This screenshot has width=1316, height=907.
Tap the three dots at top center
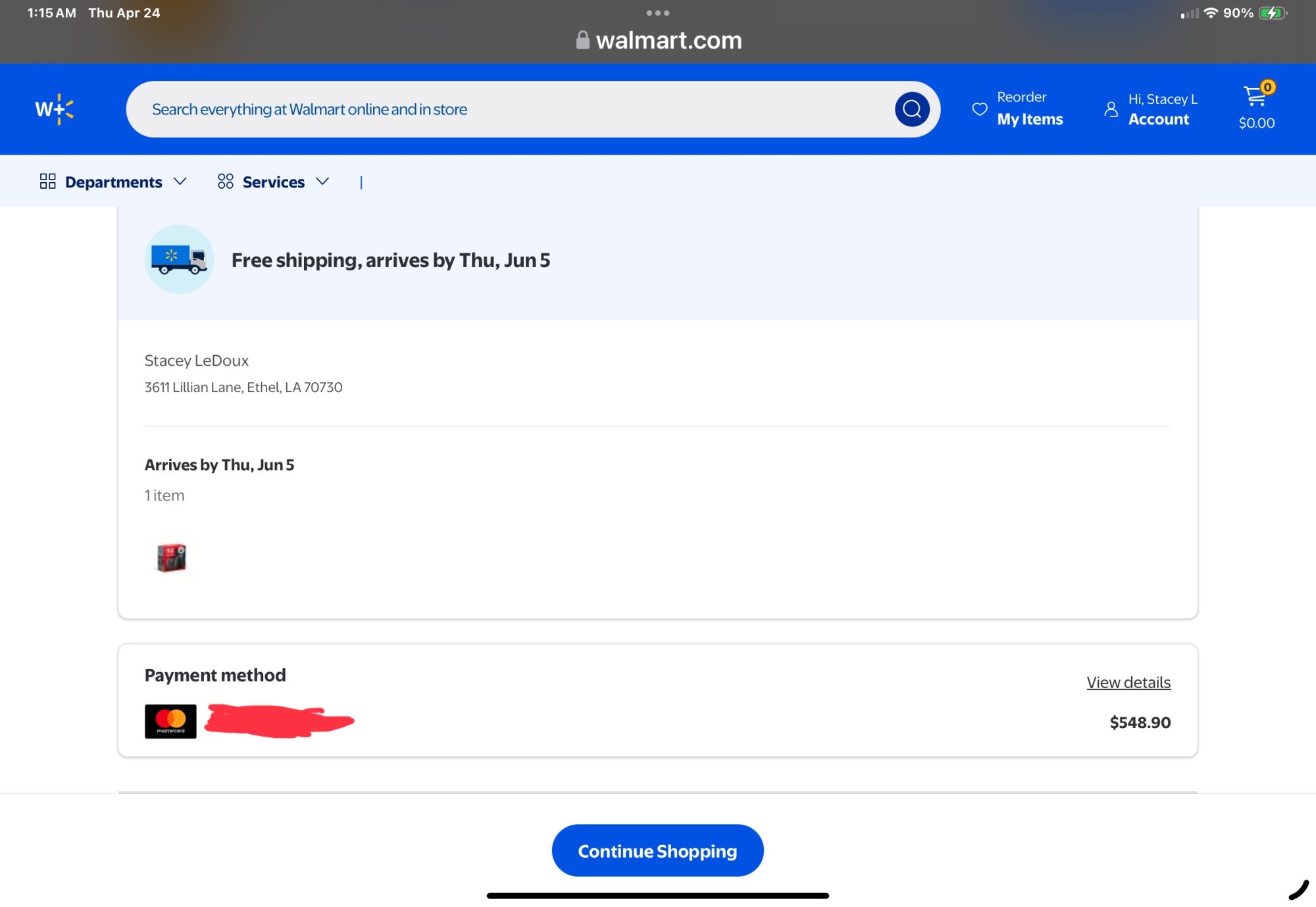(657, 13)
